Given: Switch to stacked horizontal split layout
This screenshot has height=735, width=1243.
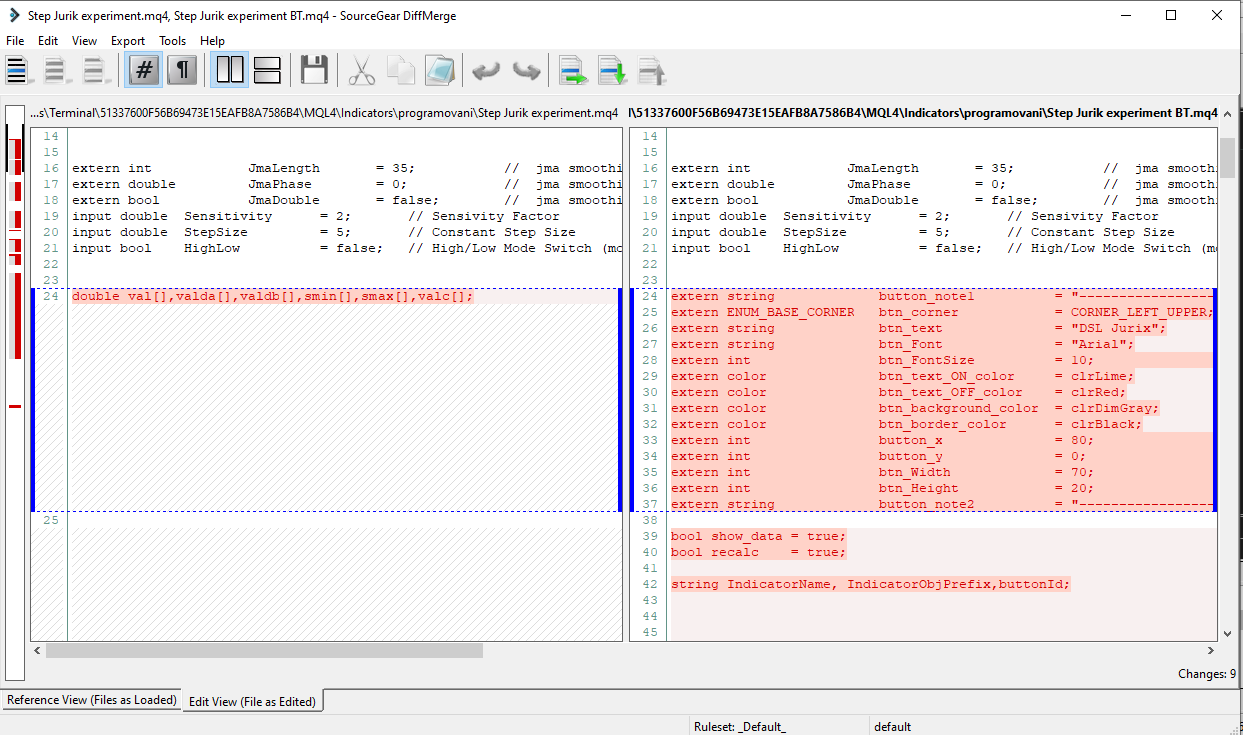Looking at the screenshot, I should (x=267, y=70).
